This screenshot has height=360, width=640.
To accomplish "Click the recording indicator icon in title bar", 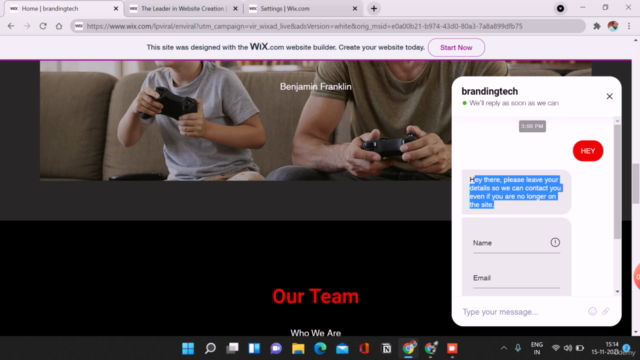I will coord(560,9).
